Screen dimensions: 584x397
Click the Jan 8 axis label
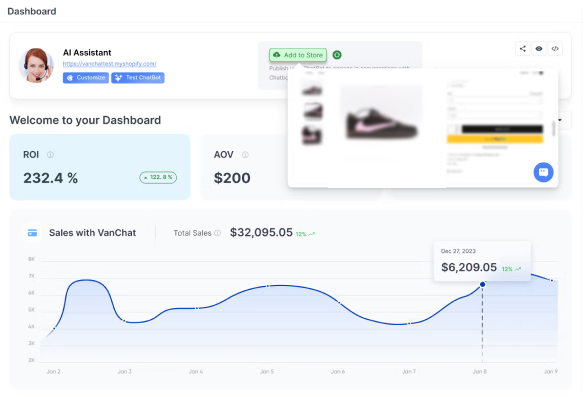pyautogui.click(x=480, y=371)
